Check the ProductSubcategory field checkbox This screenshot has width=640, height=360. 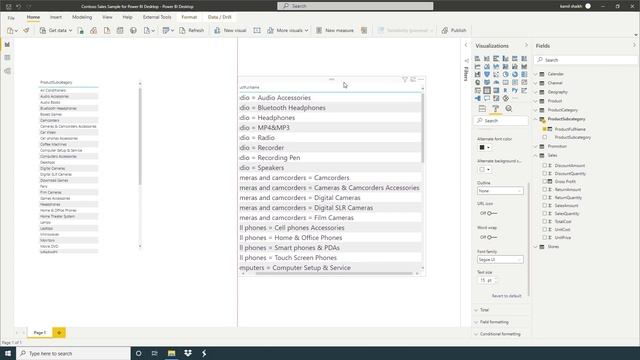coord(545,138)
